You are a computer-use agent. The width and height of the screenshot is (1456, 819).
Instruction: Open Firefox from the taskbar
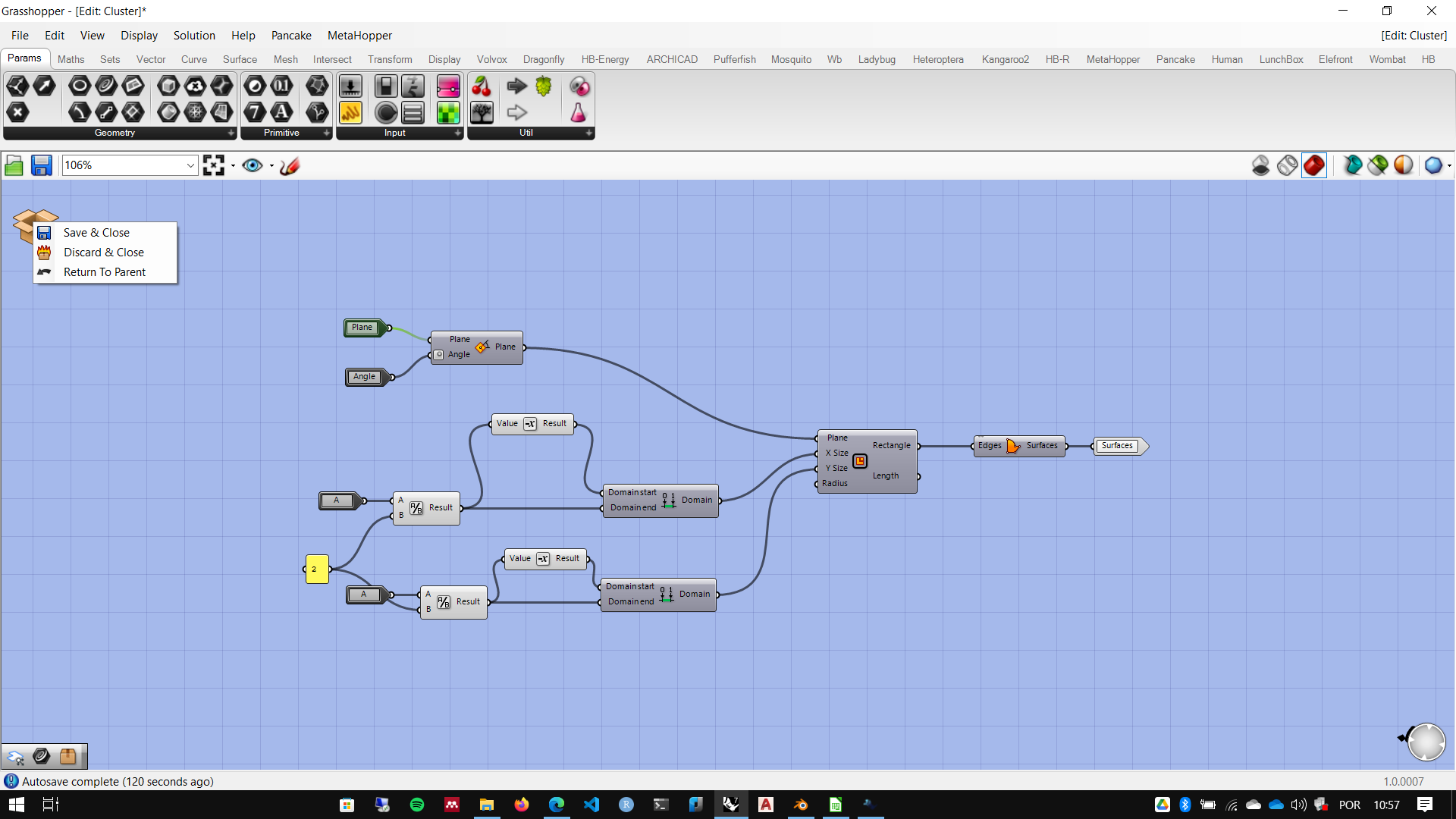click(x=522, y=805)
